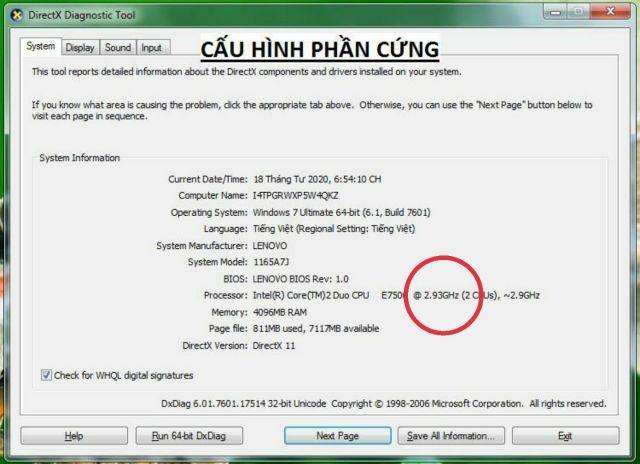Click the maximize window button
This screenshot has width=640, height=464.
coord(579,11)
